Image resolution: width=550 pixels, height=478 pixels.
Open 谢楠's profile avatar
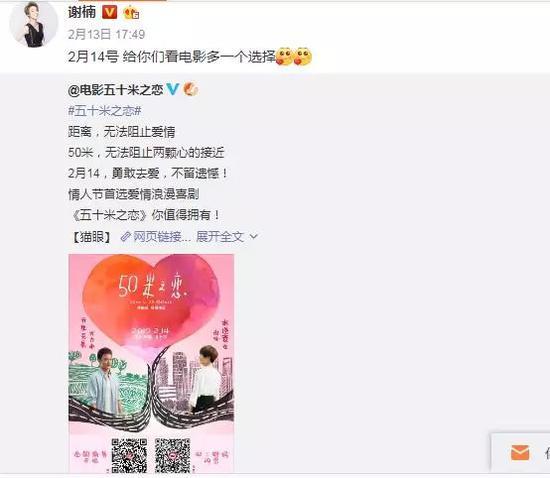(33, 24)
